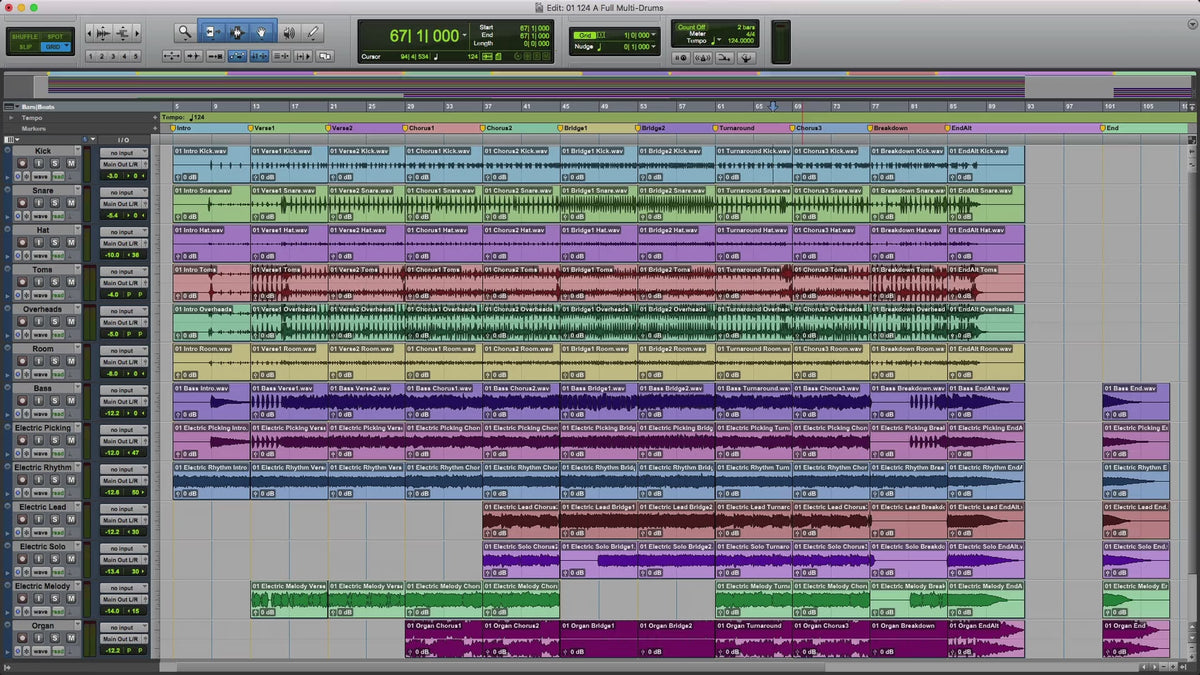Click the 'wave' track view button on Overheads

(x=41, y=335)
